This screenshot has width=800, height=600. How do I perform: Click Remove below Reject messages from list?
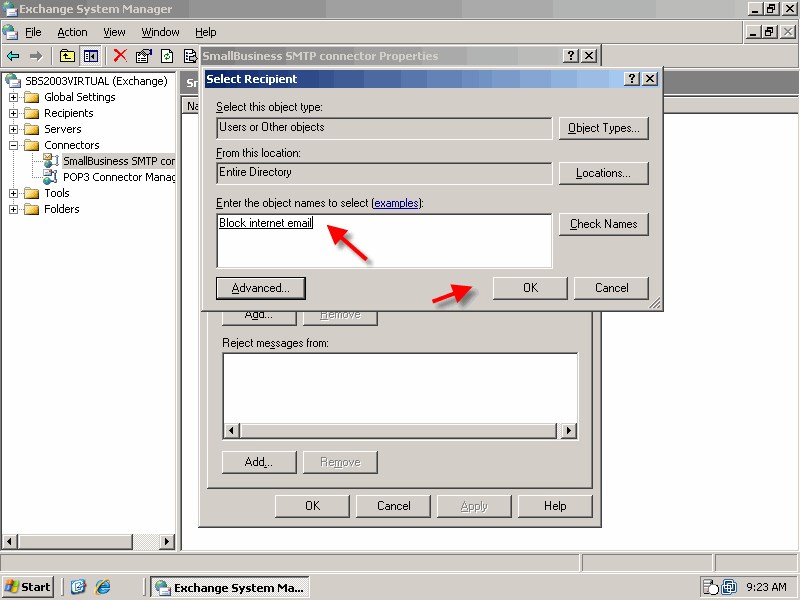click(x=340, y=462)
